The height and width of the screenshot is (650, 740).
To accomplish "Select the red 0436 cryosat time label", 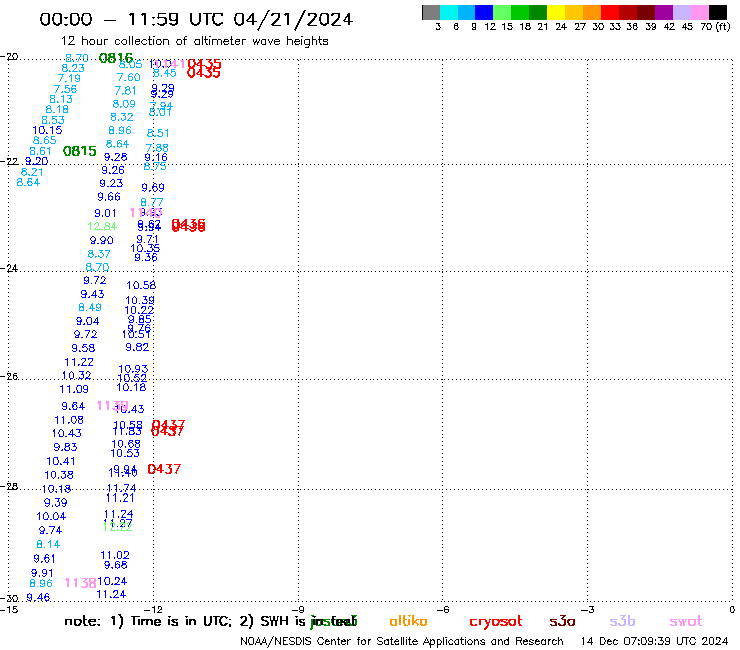I will pos(188,225).
